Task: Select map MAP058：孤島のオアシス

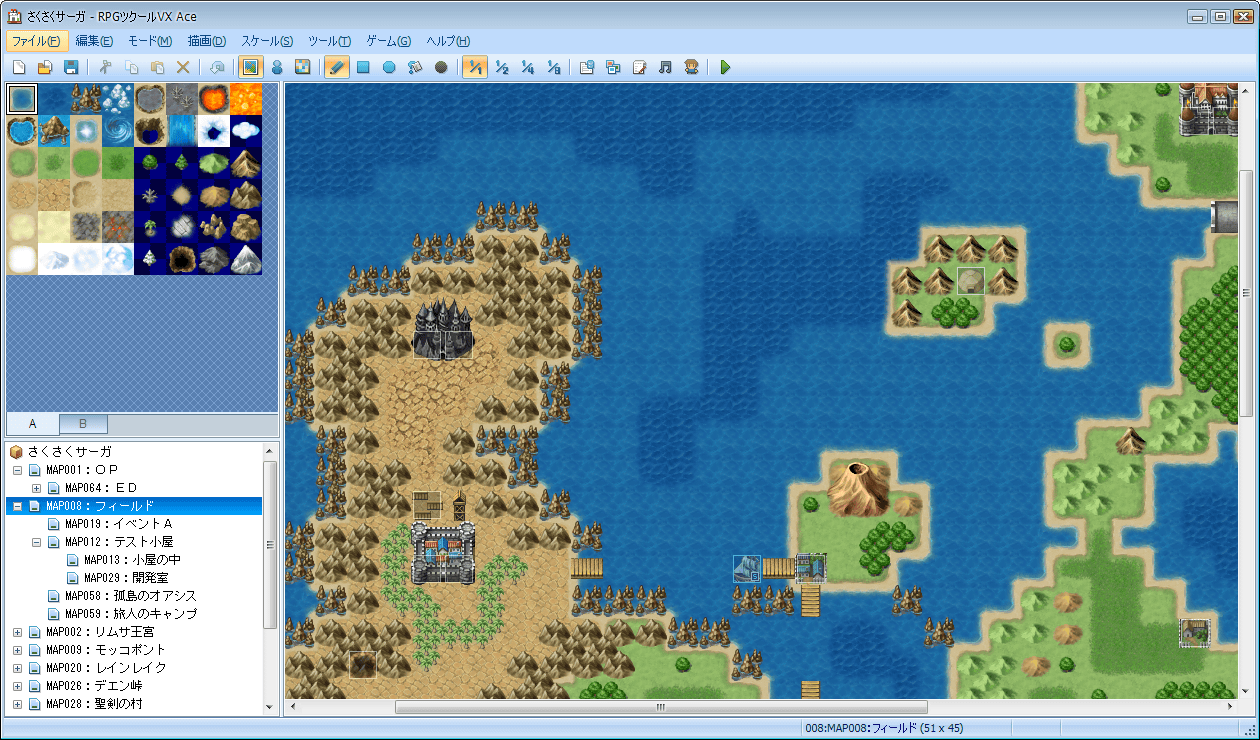Action: [131, 596]
